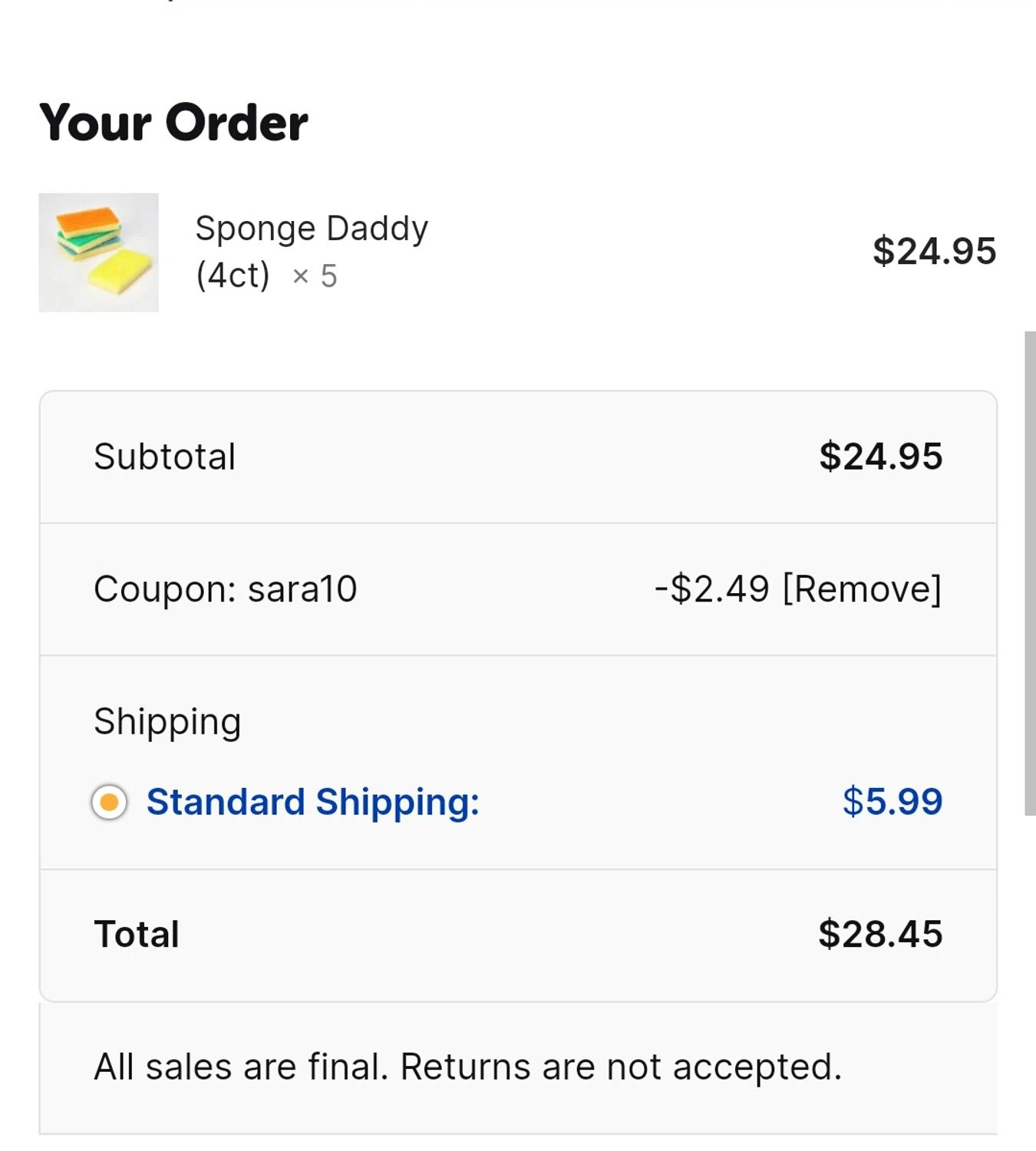
Task: Click the × 5 quantity indicator
Action: (315, 275)
